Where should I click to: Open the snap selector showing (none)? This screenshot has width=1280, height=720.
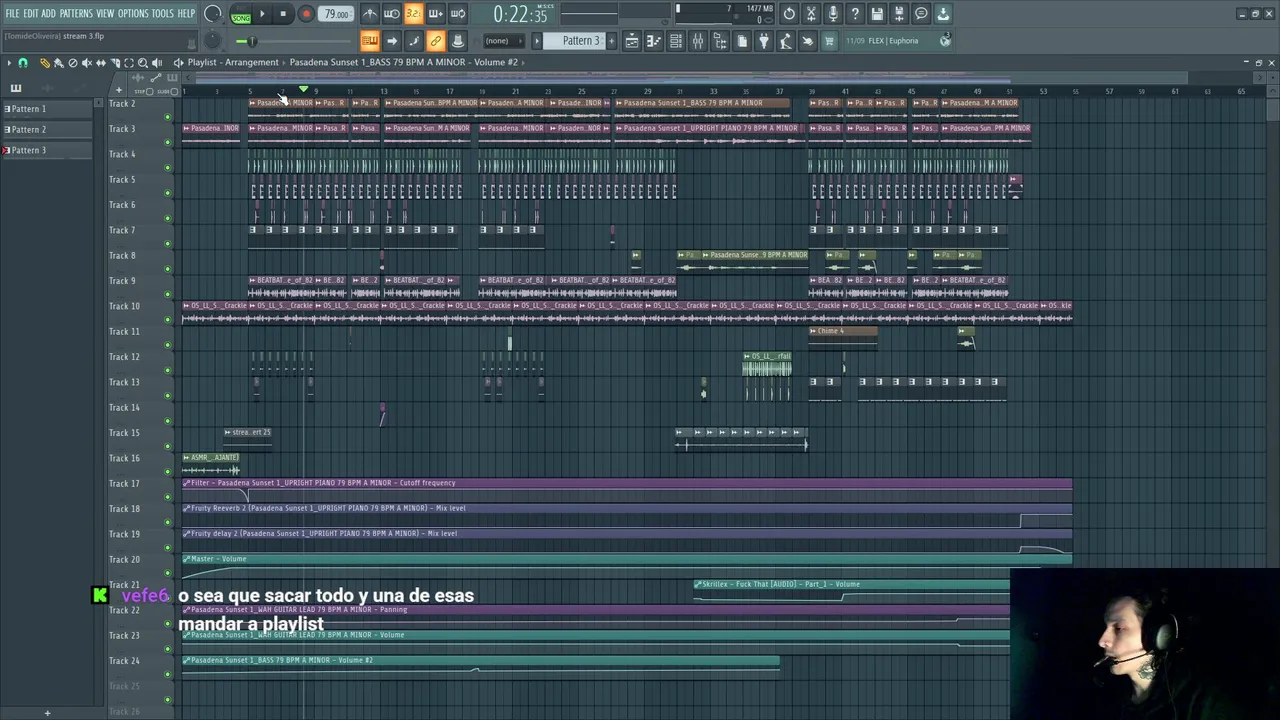504,41
